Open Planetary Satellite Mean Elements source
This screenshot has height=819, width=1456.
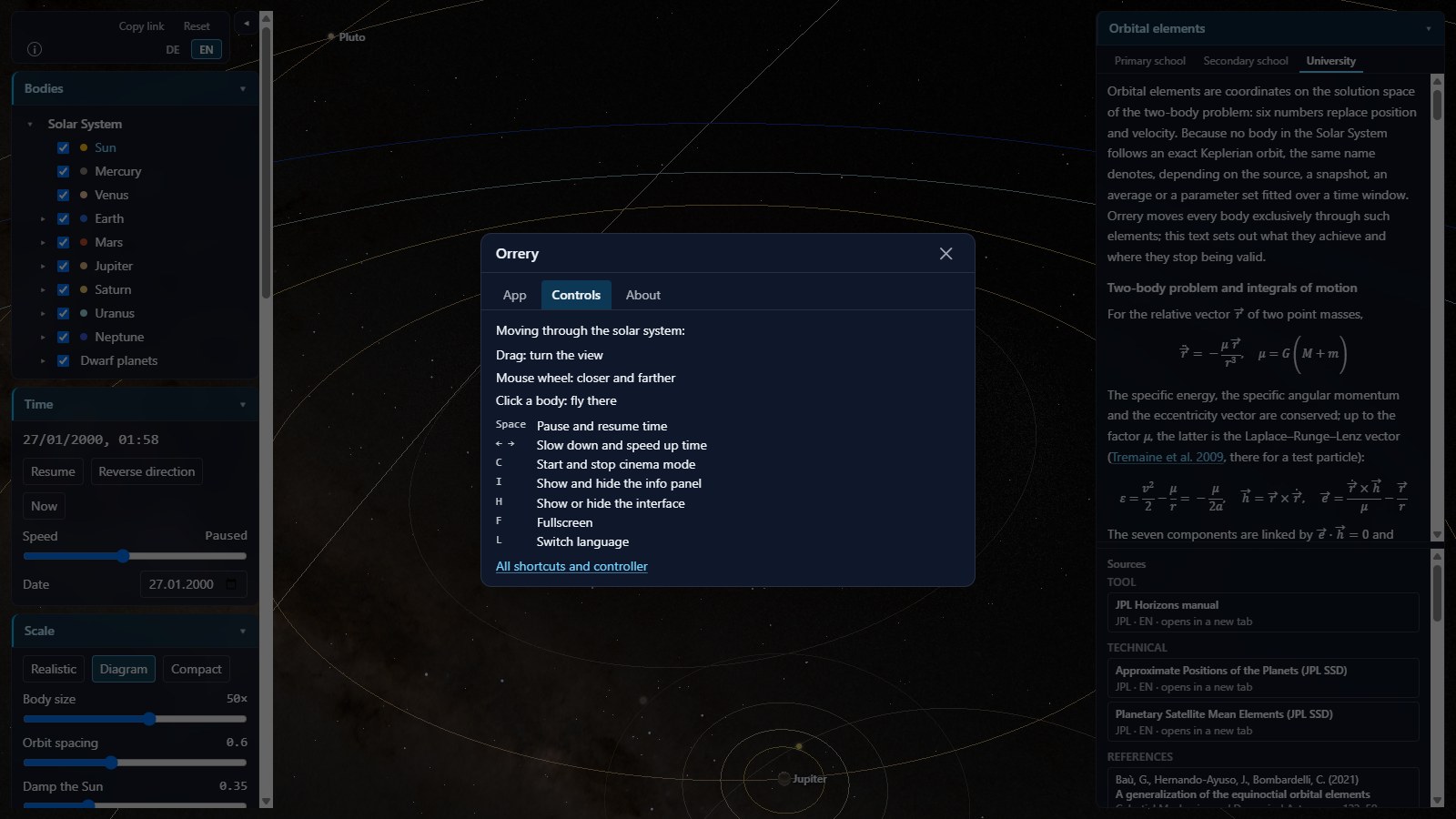1262,722
